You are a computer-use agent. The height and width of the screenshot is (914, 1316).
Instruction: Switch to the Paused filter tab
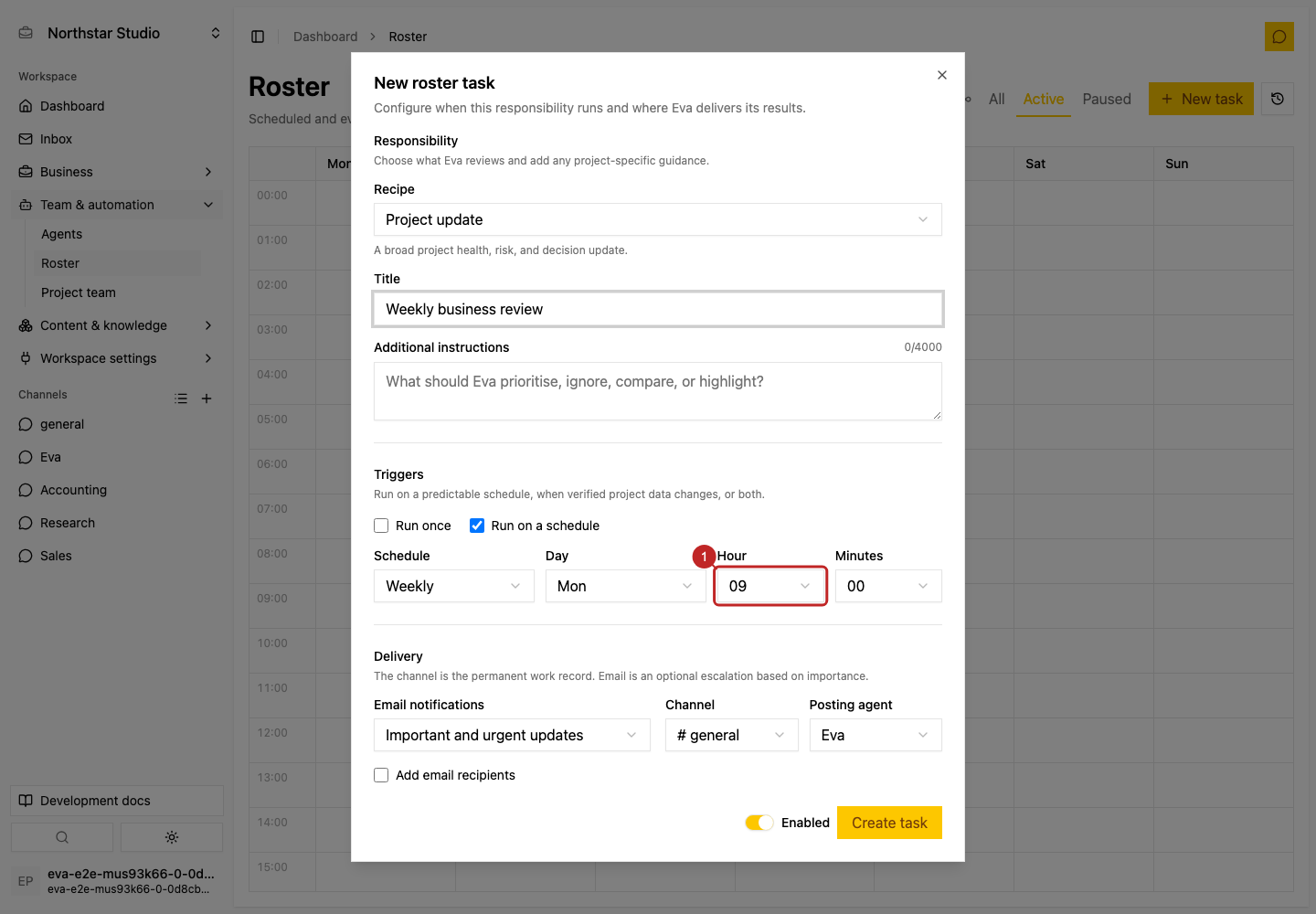1107,99
